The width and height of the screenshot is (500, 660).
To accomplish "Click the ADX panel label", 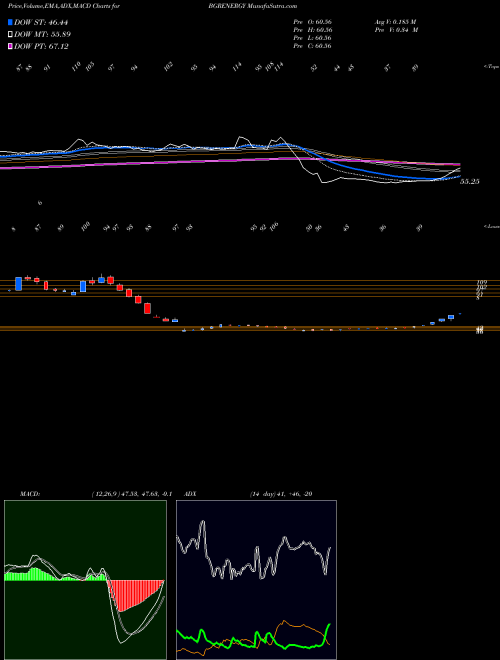I will pos(190,494).
